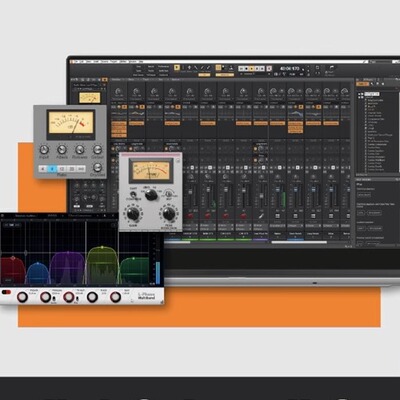
Task: Click the orange tab button at the browser's top
Action: pos(362,84)
